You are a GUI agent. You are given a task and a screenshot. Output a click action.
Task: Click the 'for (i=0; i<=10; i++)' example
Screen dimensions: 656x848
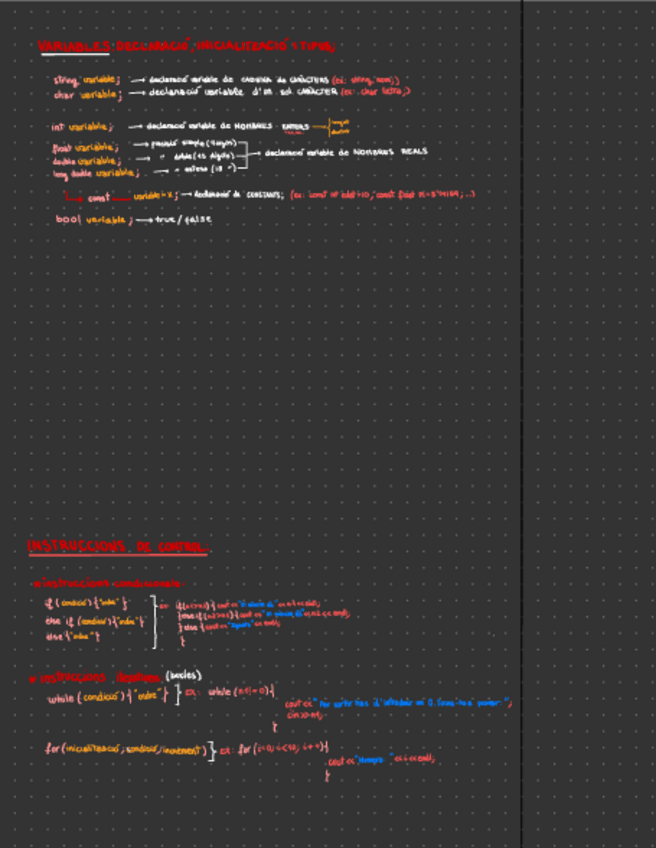tap(284, 748)
